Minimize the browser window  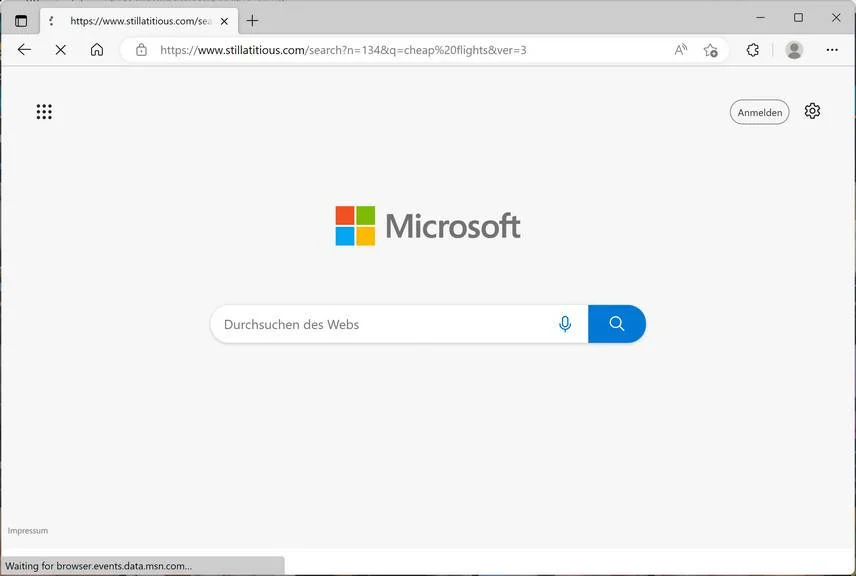coord(760,17)
